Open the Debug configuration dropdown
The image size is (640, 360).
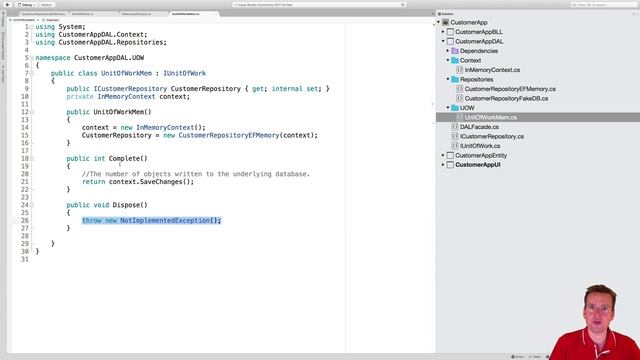[27, 5]
